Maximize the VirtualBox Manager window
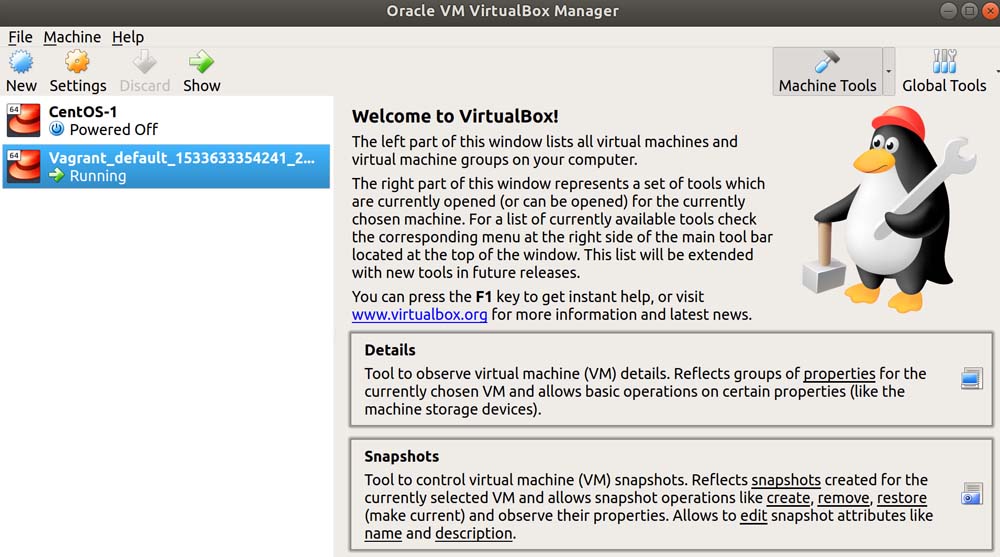Image resolution: width=1000 pixels, height=557 pixels. coord(969,11)
